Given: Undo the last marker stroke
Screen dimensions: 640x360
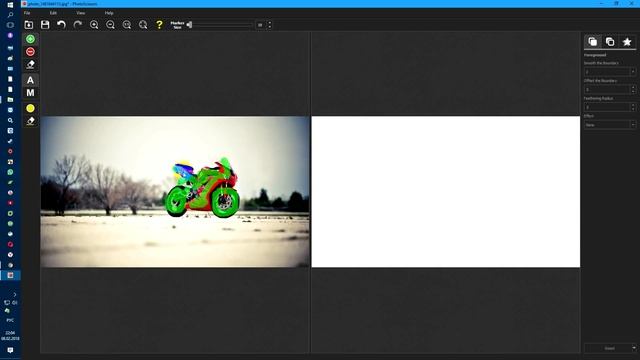Looking at the screenshot, I should pos(61,25).
